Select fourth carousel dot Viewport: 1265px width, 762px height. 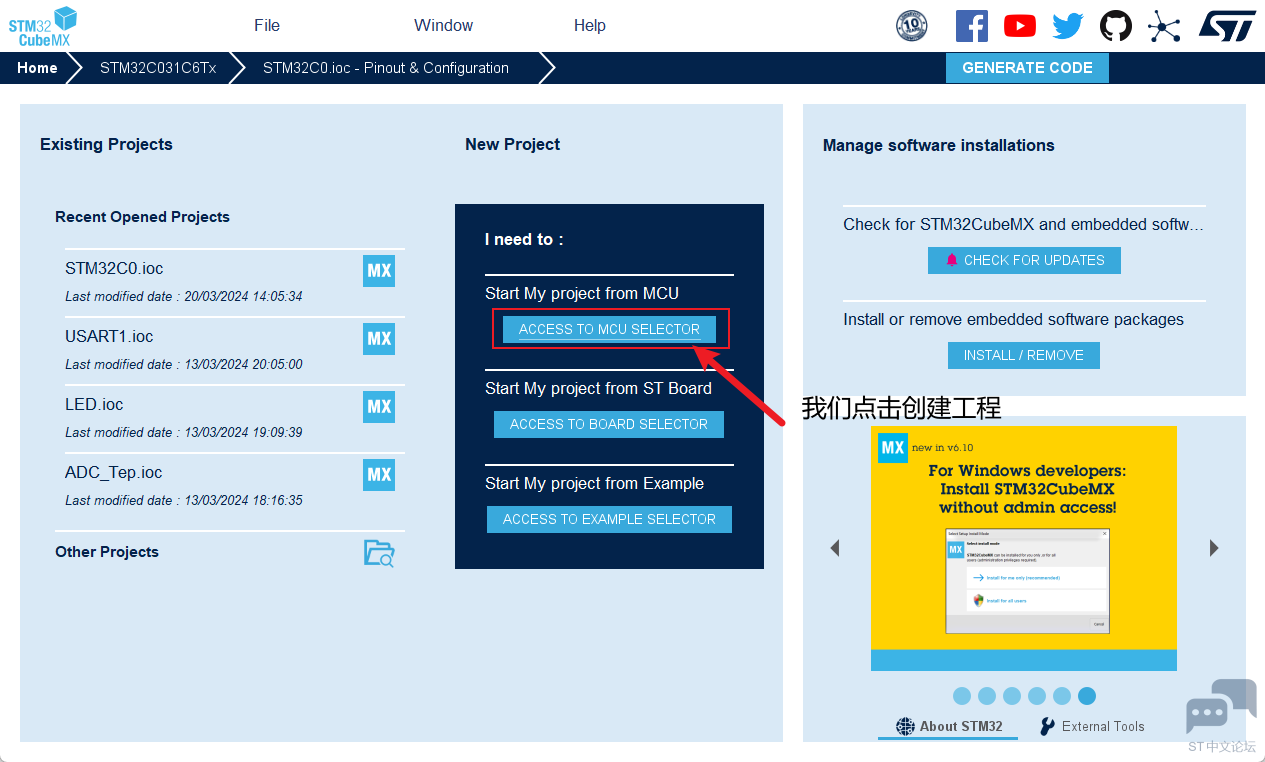pos(1037,696)
